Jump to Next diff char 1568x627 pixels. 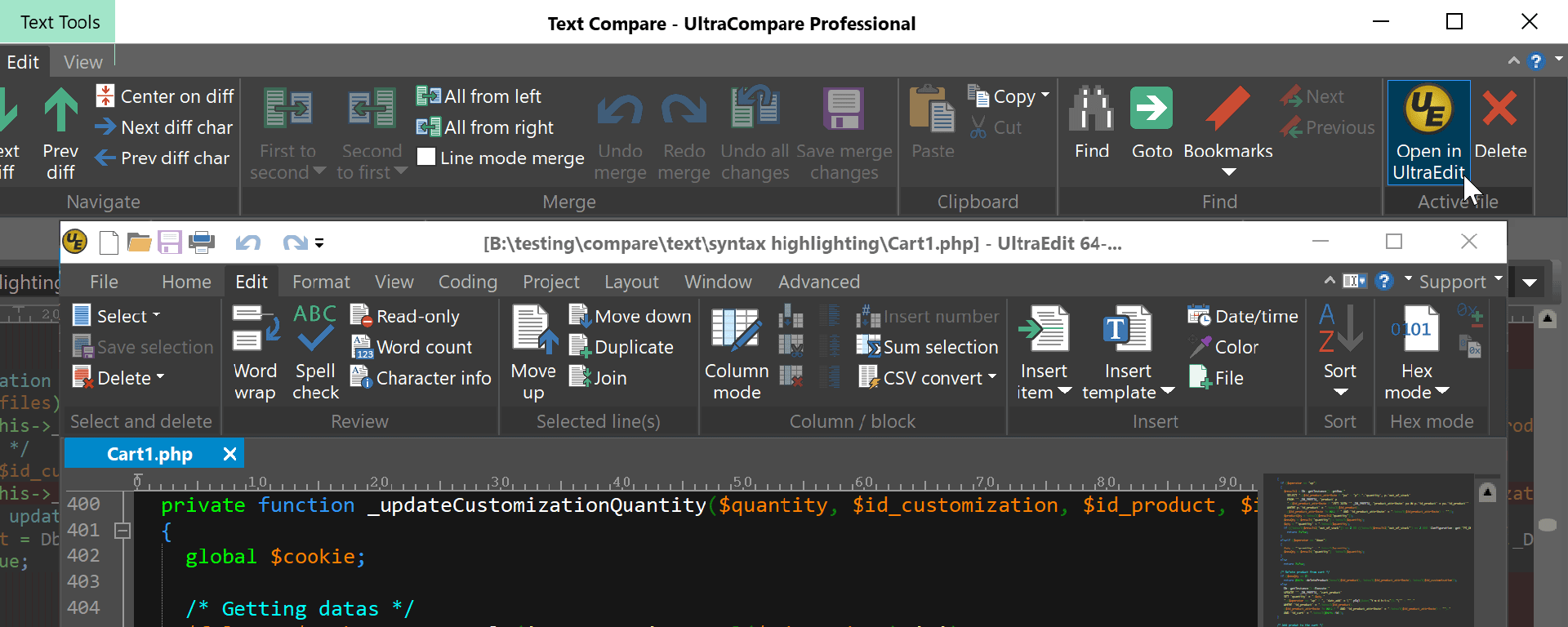coord(164,127)
